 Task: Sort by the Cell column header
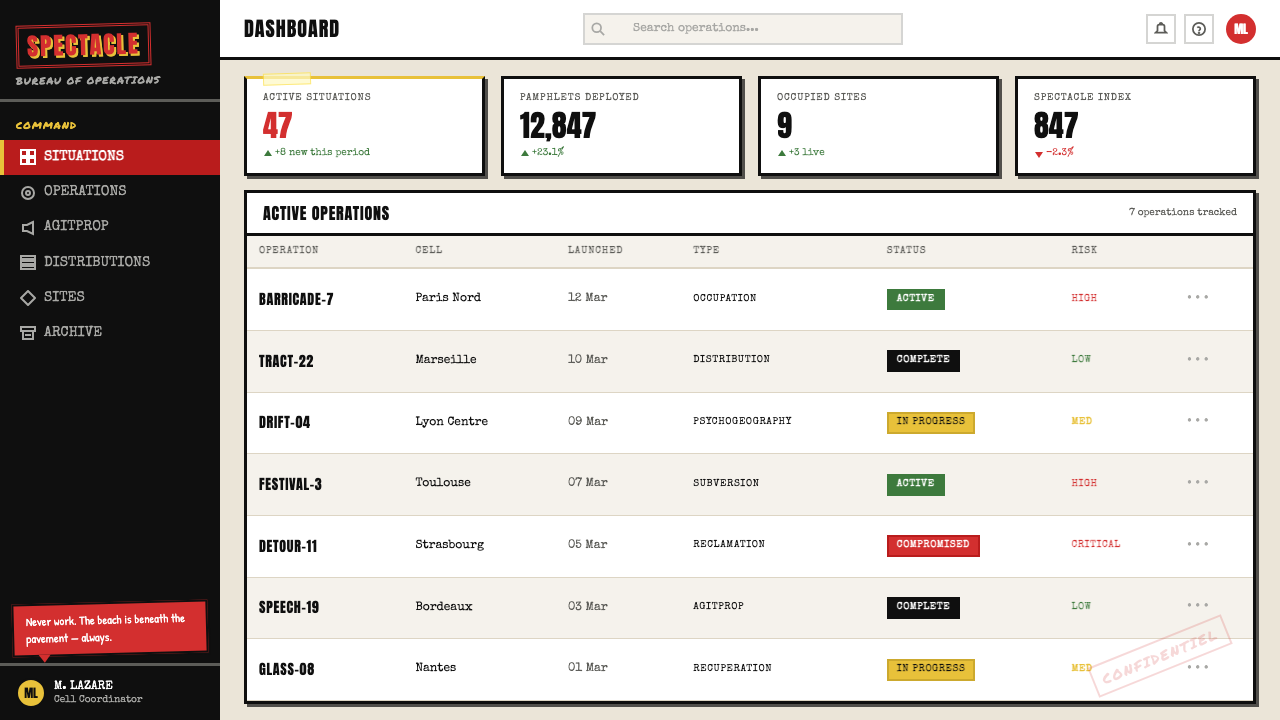[429, 250]
